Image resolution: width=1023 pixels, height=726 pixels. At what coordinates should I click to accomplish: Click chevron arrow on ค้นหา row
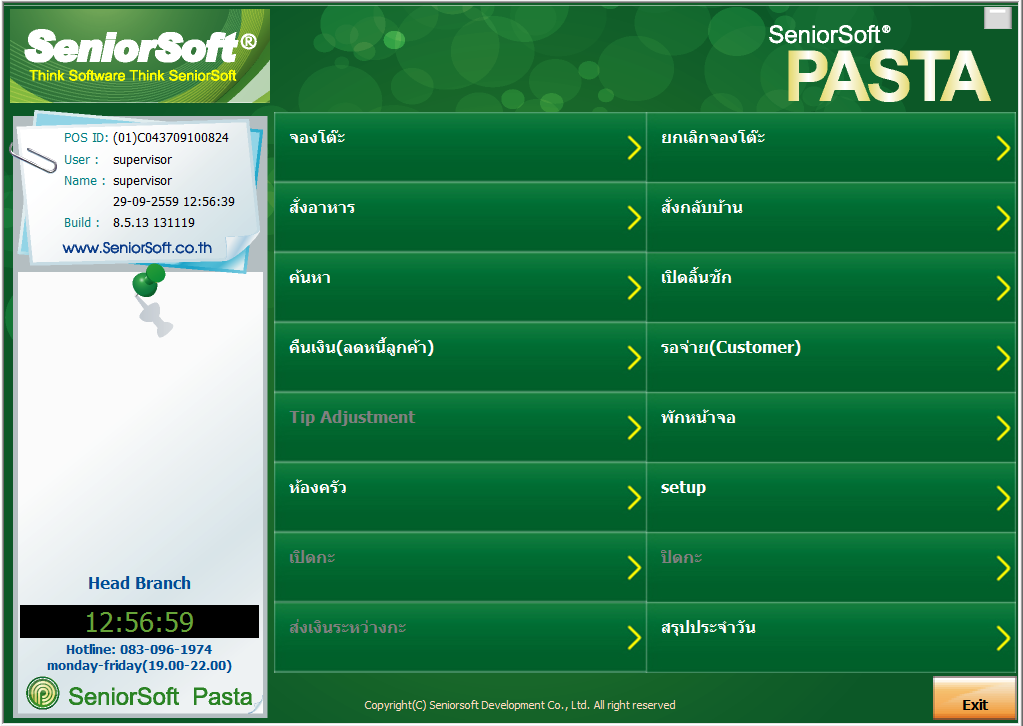pos(634,288)
